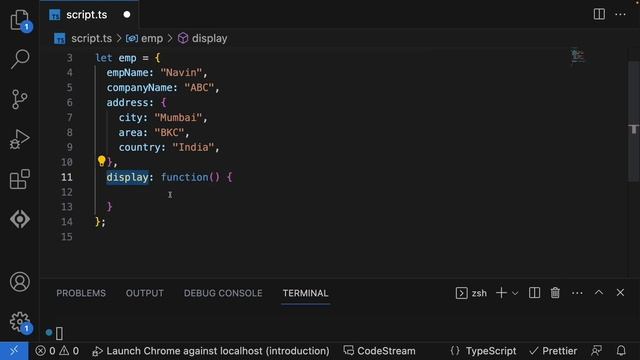Viewport: 640px width, 360px height.
Task: Click the editor minimap
Action: [578, 56]
